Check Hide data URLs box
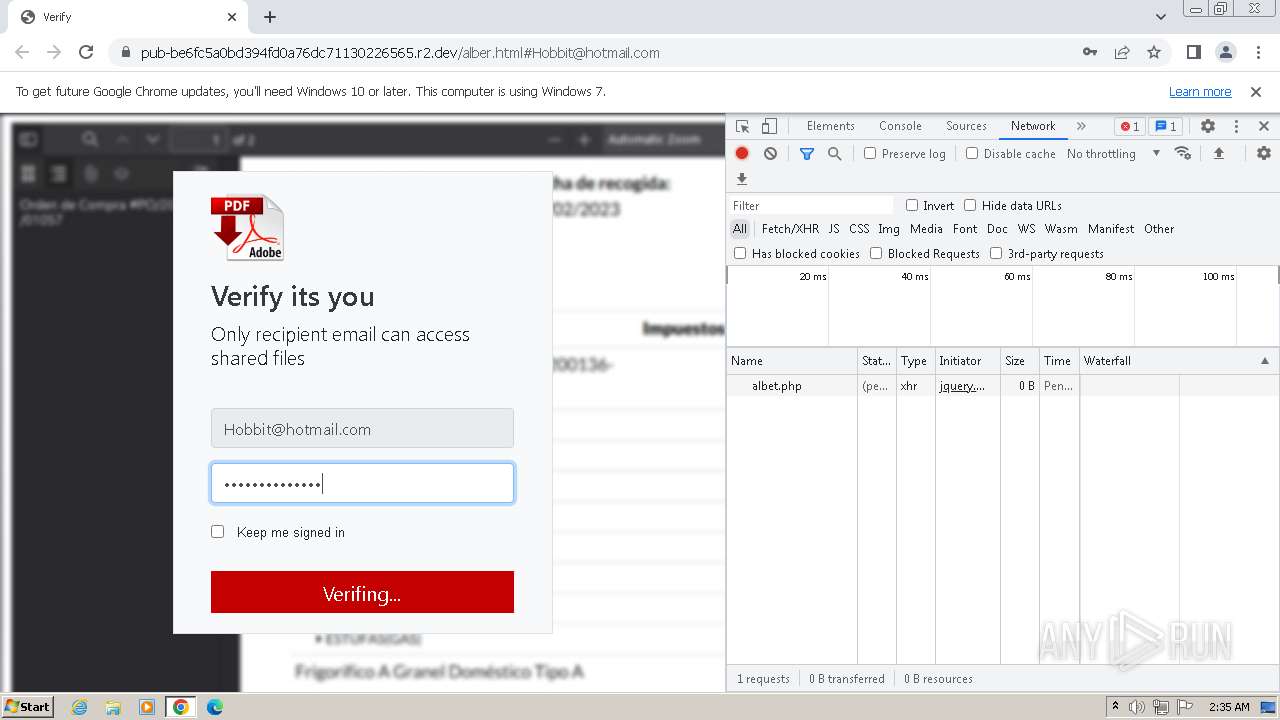 970,205
